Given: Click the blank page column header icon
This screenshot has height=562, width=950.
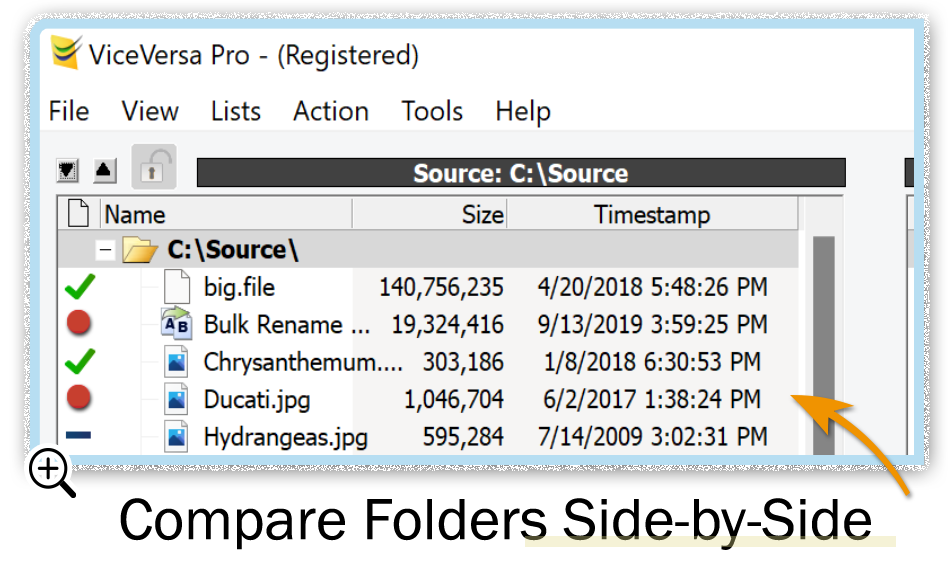Looking at the screenshot, I should click(78, 213).
